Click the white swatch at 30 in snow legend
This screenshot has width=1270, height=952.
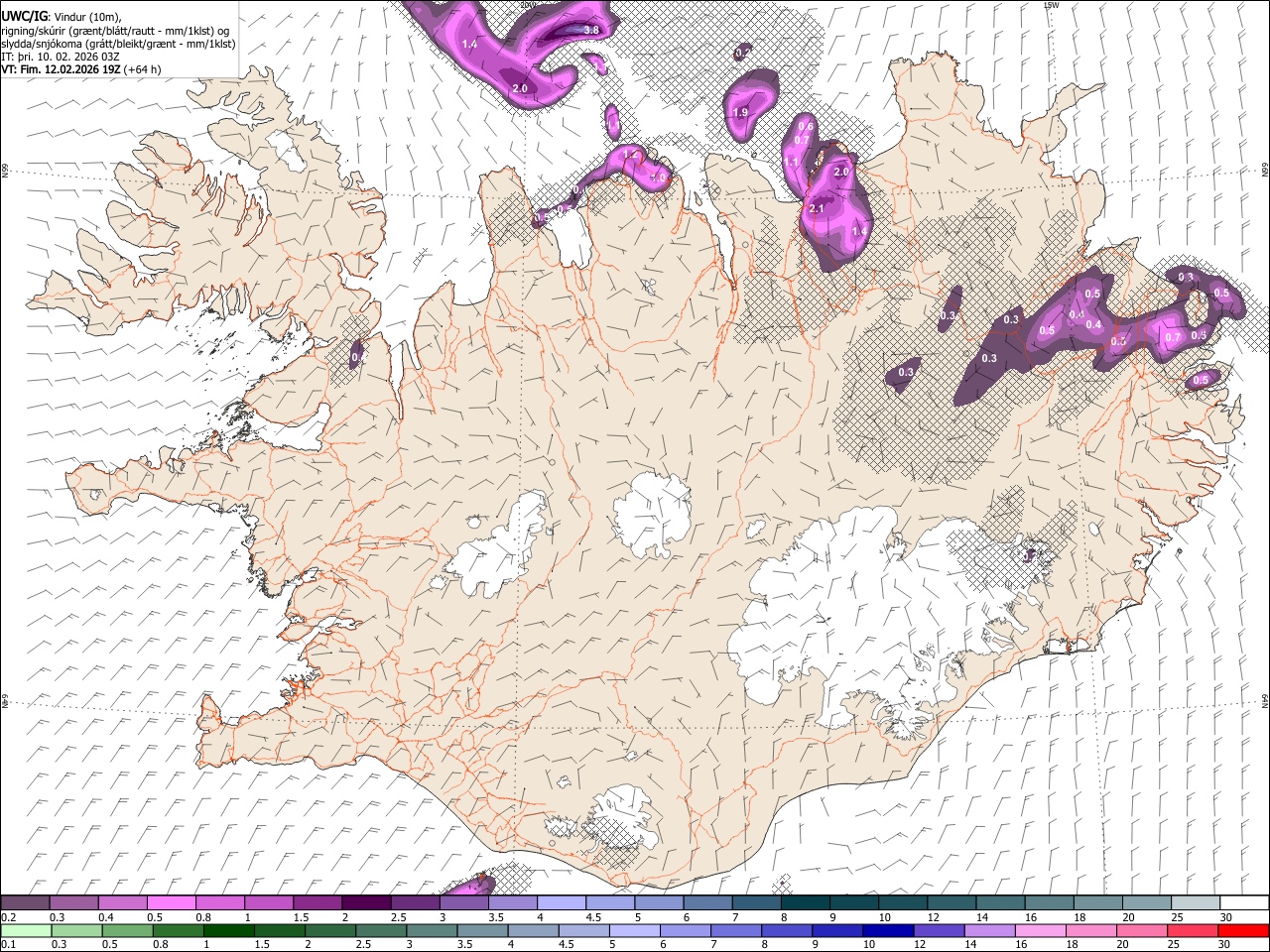click(1243, 903)
